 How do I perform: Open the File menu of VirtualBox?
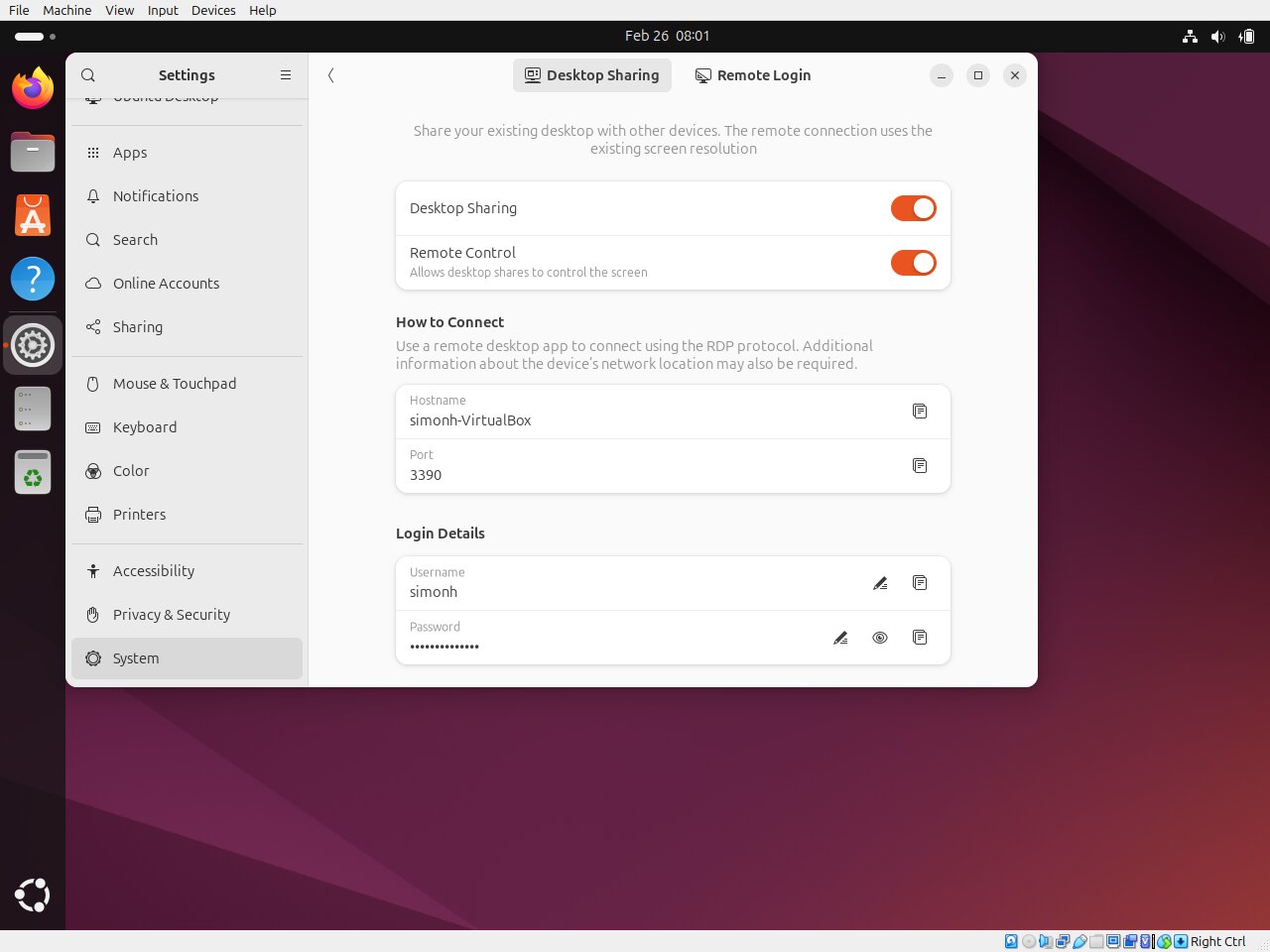[19, 10]
